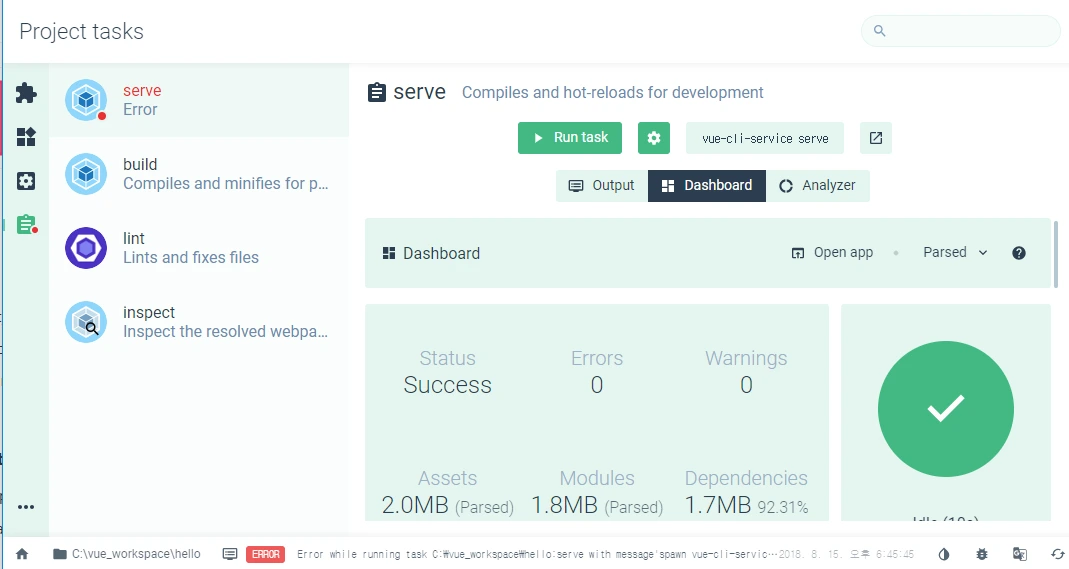Open the Configuration gear sidebar icon
The width and height of the screenshot is (1069, 569).
[x=26, y=181]
